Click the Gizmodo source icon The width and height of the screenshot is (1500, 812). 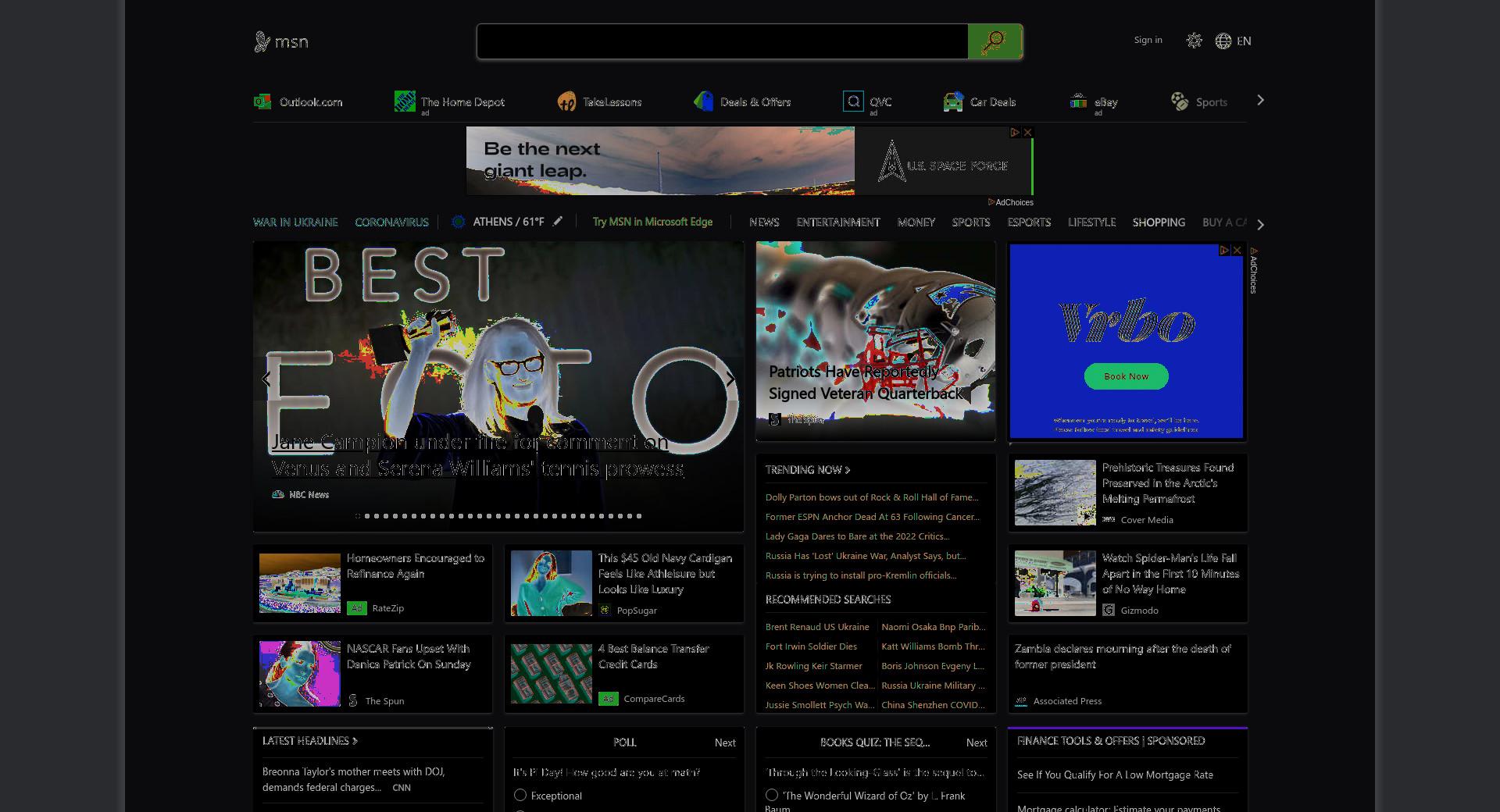(1109, 610)
